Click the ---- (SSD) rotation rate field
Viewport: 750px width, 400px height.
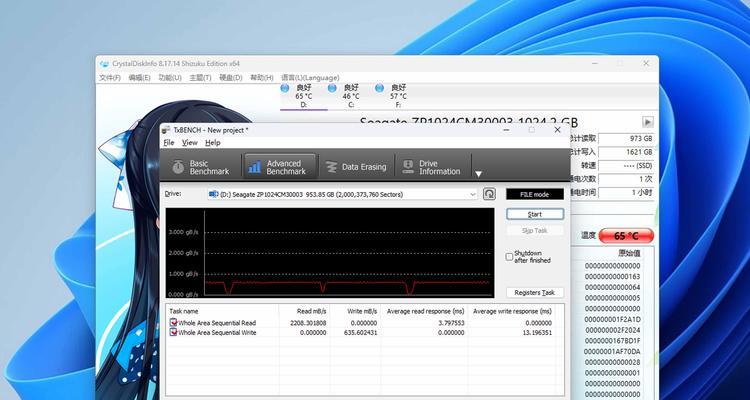click(x=626, y=165)
